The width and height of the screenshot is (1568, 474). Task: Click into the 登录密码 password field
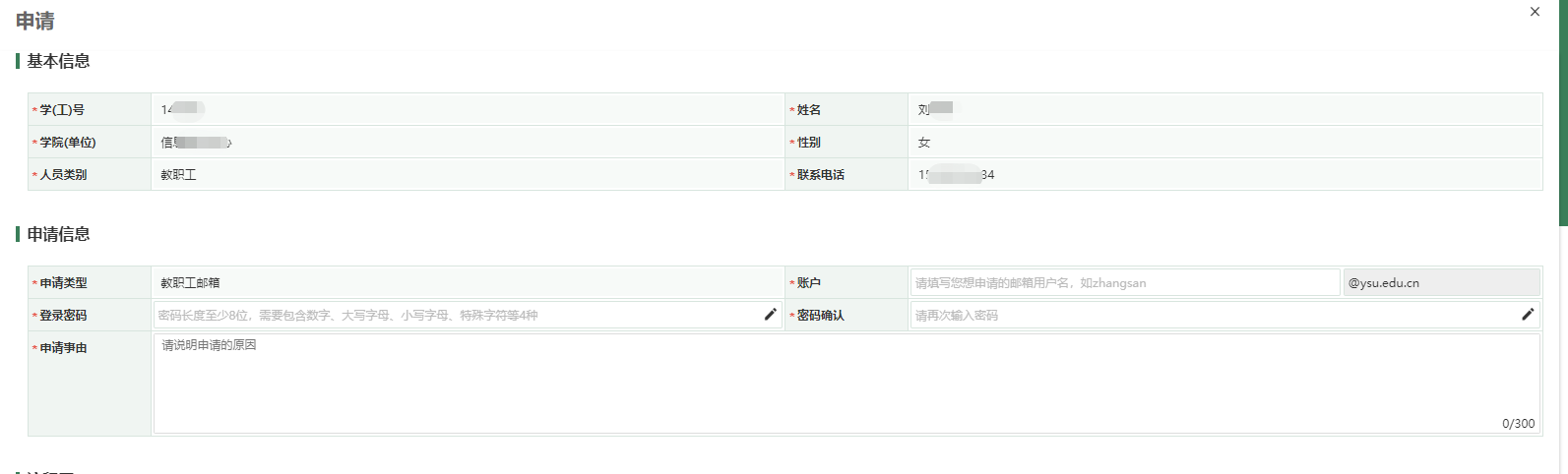point(458,316)
